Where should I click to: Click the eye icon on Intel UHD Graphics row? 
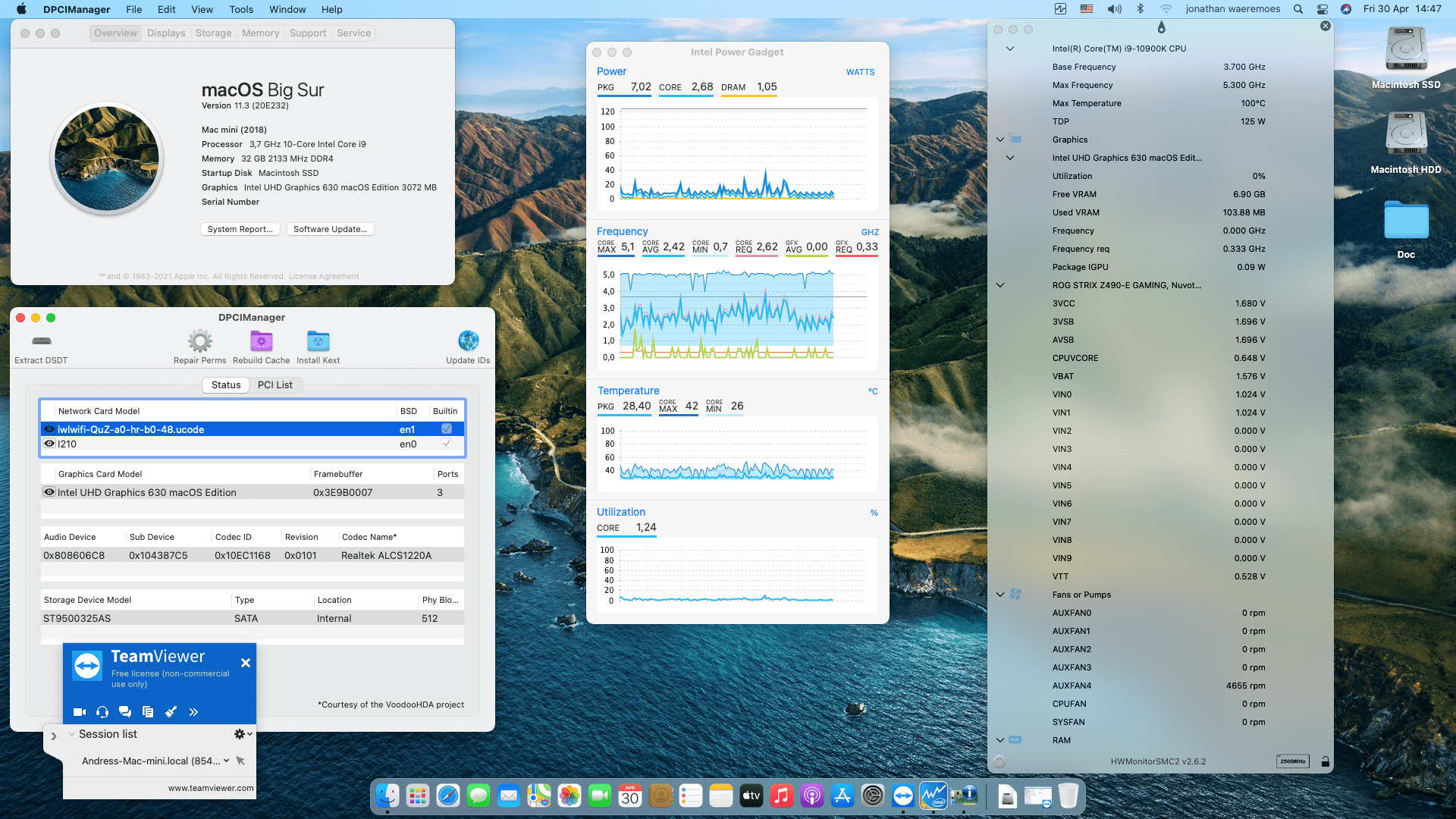[49, 492]
